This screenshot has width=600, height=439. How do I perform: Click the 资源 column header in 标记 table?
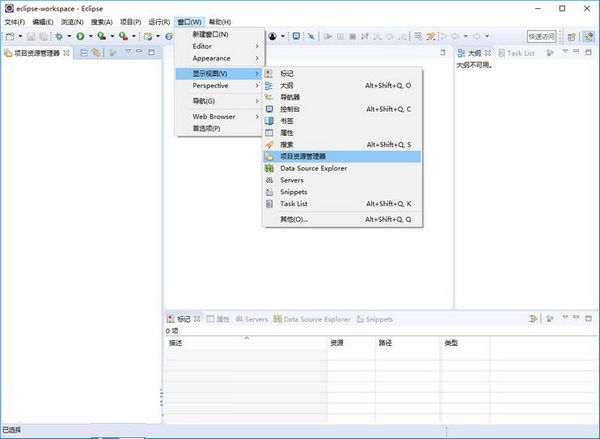[351, 343]
